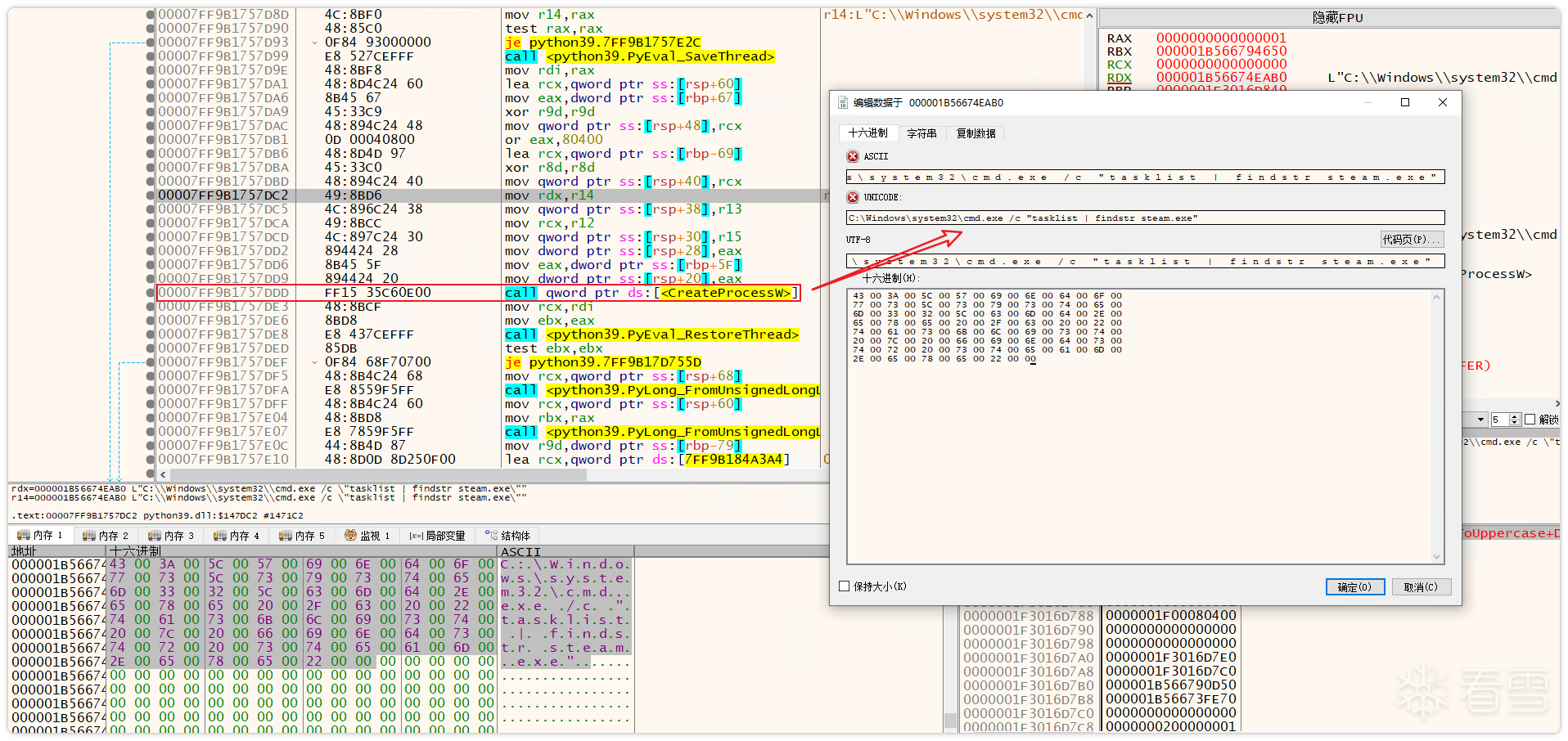
Task: Click the jump arrow at address 7D93
Action: [315, 43]
